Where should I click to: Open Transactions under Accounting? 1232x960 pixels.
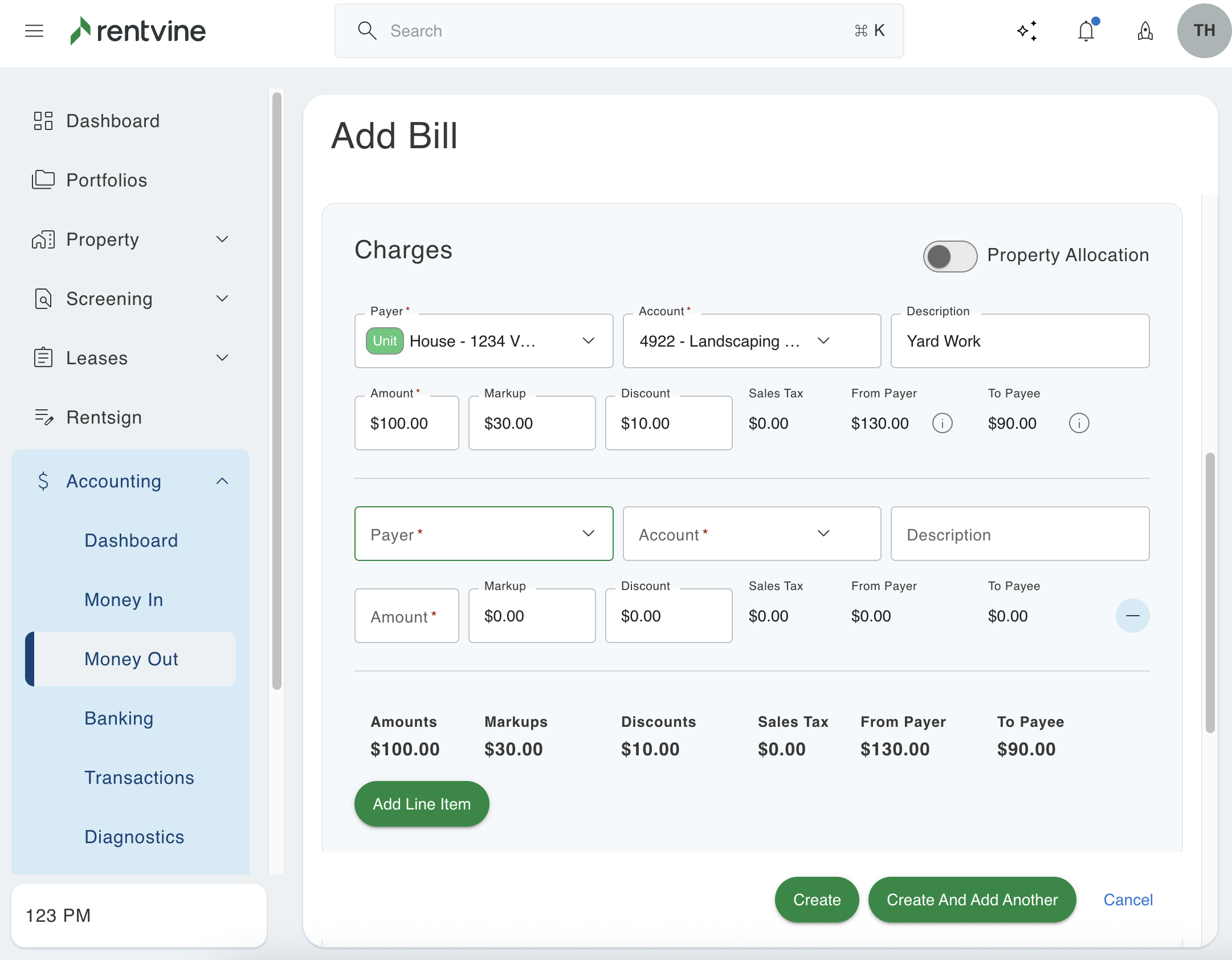[x=139, y=778]
